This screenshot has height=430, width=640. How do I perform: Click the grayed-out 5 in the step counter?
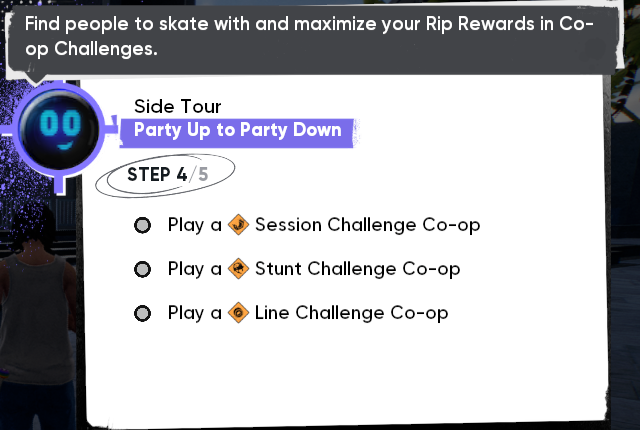click(x=203, y=175)
